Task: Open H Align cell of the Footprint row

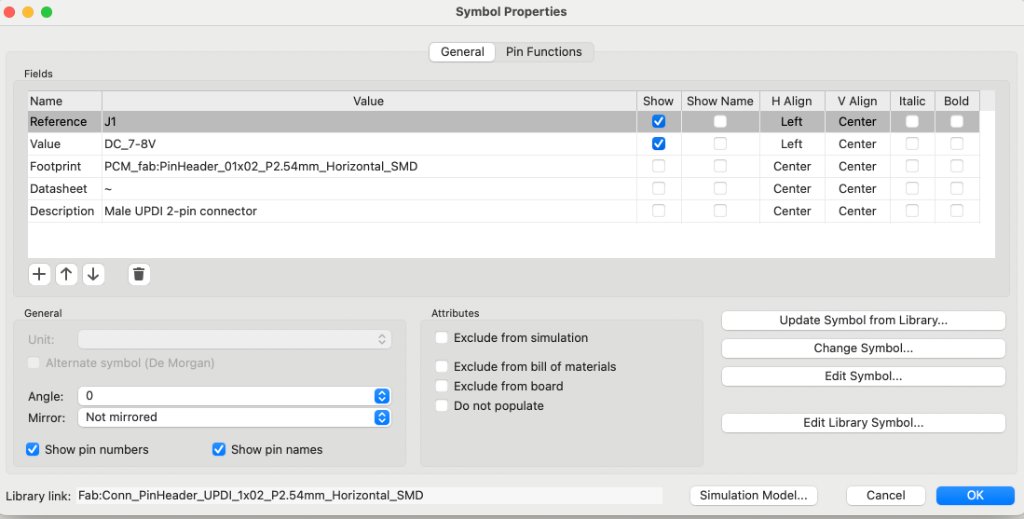Action: coord(792,166)
